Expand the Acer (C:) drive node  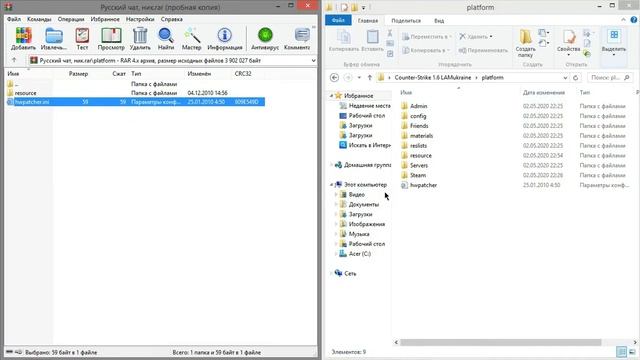coord(336,254)
